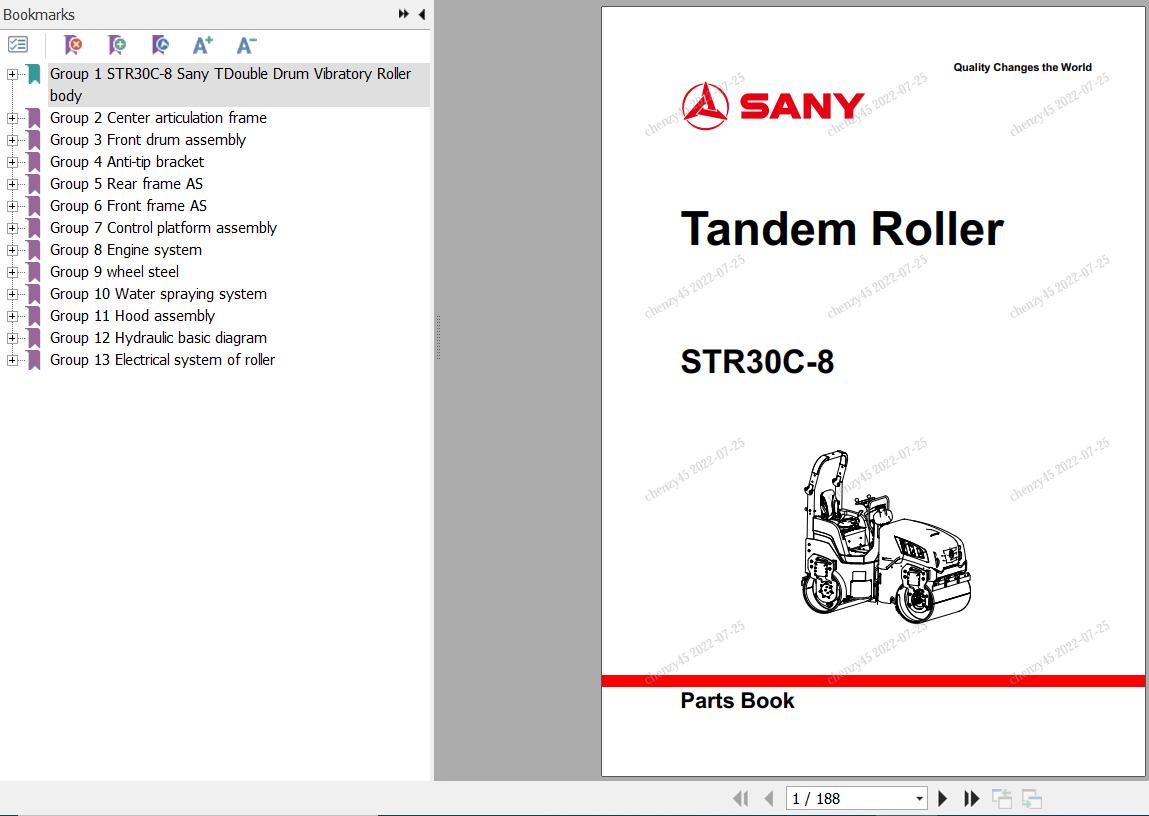
Task: Open Group 2 Center articulation frame bookmark
Action: (158, 118)
